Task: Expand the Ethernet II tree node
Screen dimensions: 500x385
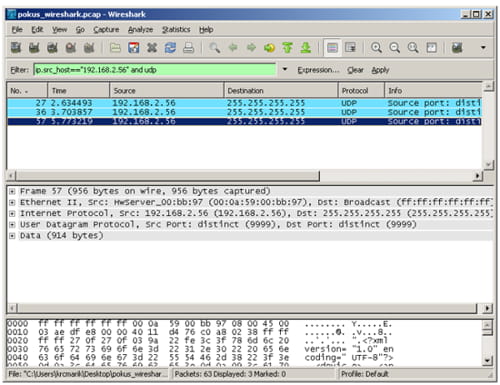Action: 12,202
